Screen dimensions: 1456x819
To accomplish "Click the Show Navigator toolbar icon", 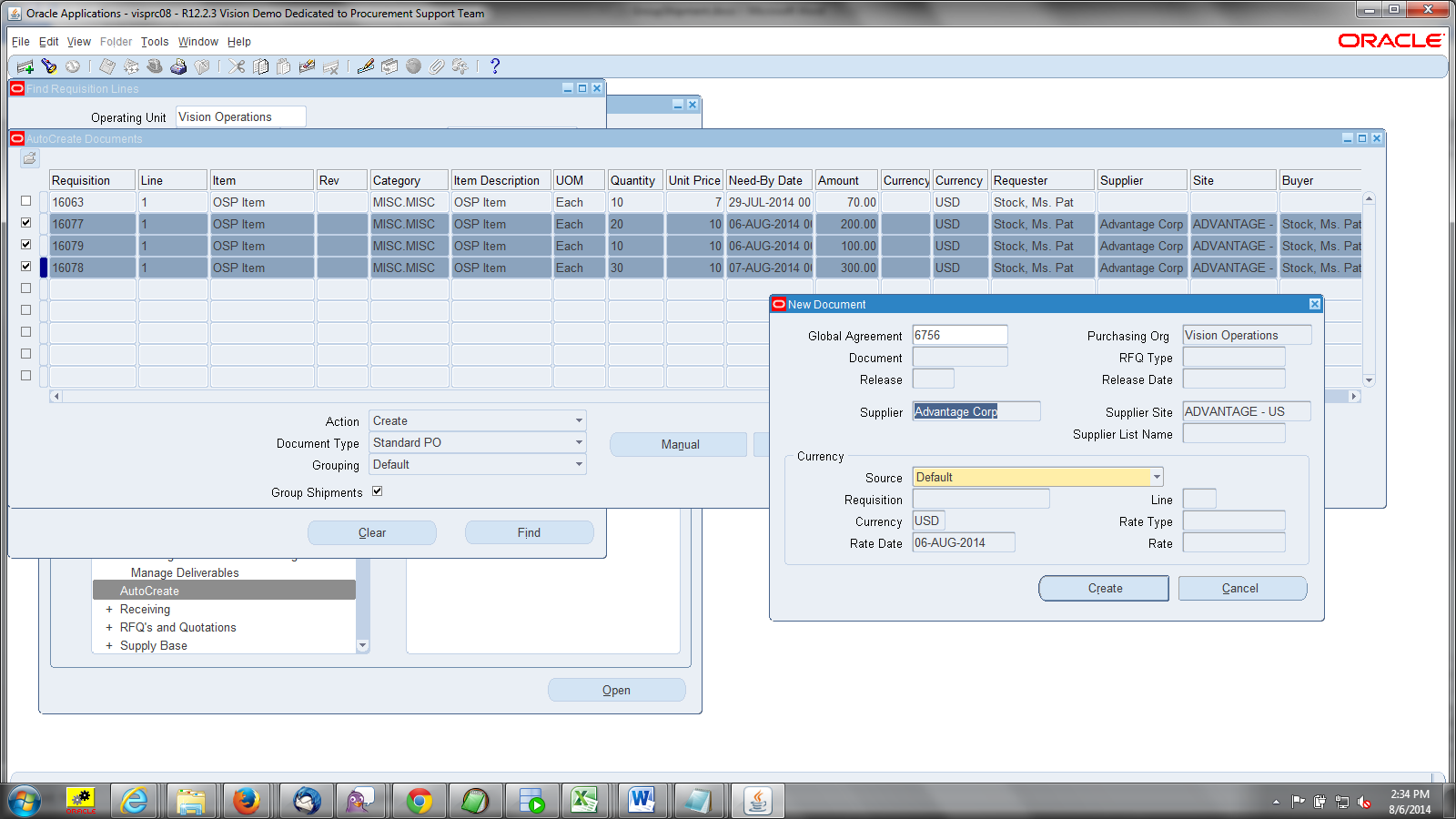I will coord(73,66).
